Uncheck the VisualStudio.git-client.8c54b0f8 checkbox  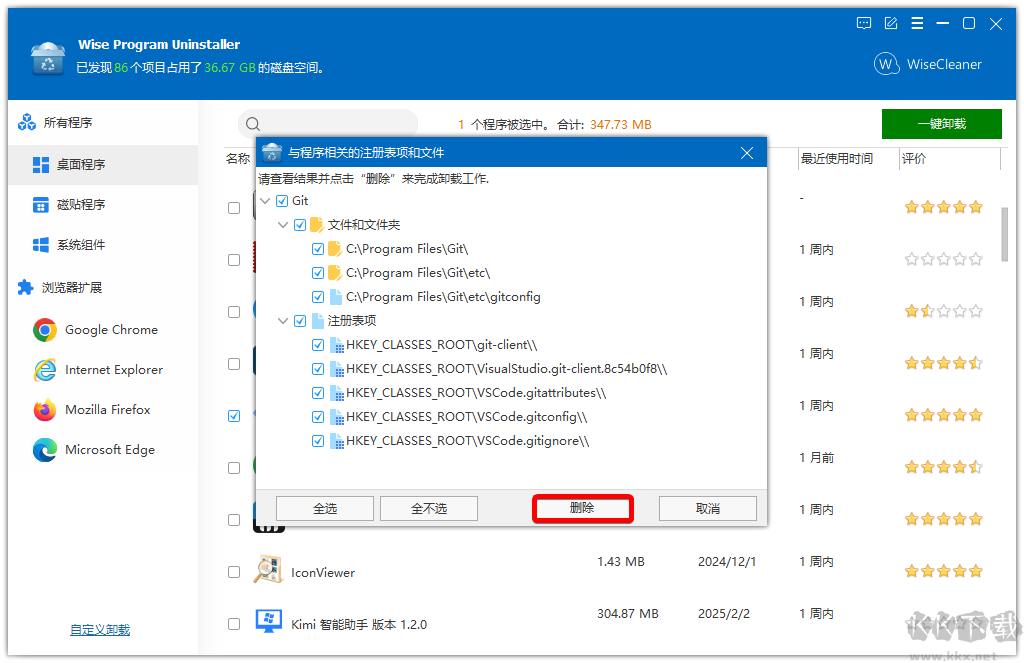318,369
